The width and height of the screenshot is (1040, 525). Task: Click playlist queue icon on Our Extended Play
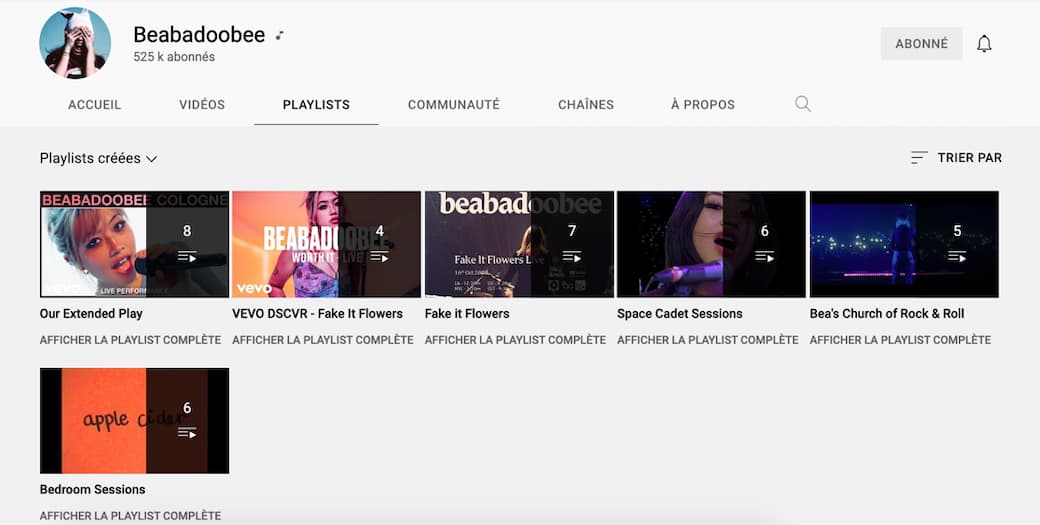point(187,257)
